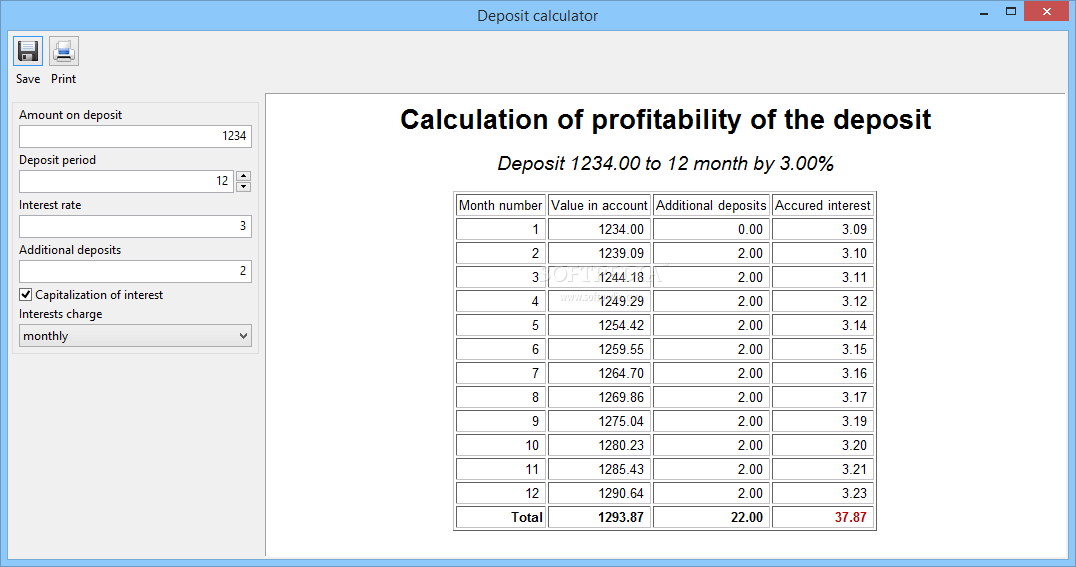Select the Value in account header cell
The width and height of the screenshot is (1076, 567).
click(x=599, y=205)
